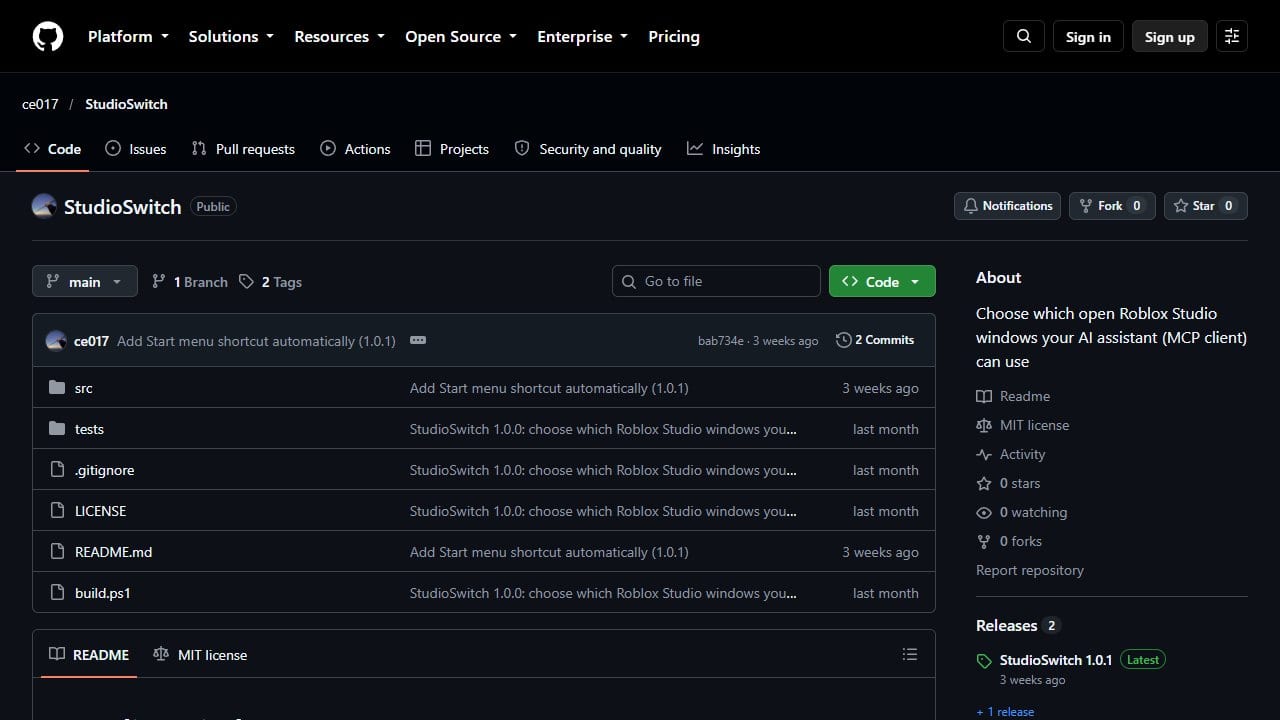Image resolution: width=1280 pixels, height=720 pixels.
Task: Open the Report repository link
Action: pos(1030,570)
